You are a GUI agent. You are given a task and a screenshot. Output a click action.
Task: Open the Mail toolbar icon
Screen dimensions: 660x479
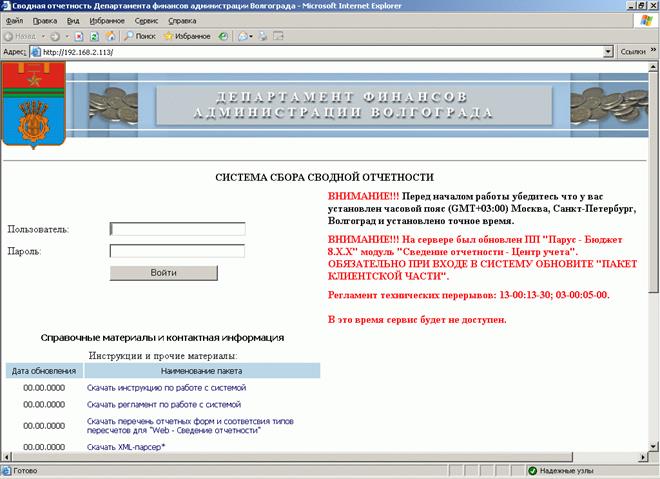coord(243,35)
